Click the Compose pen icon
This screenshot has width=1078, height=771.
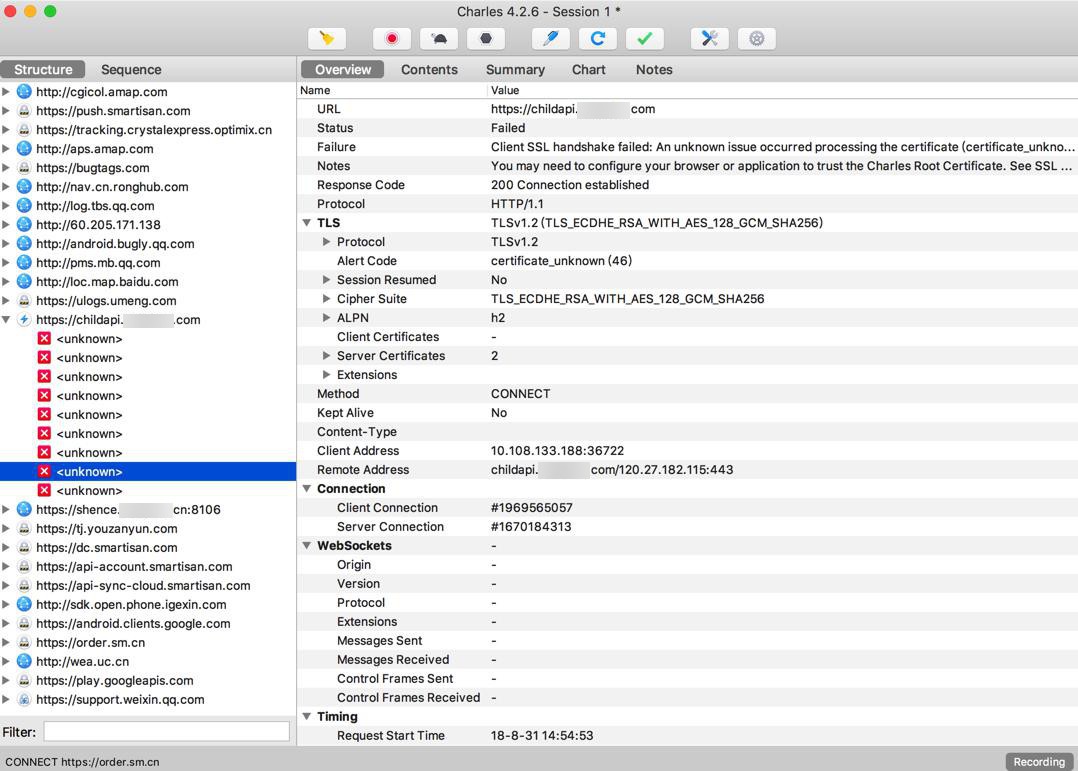551,39
